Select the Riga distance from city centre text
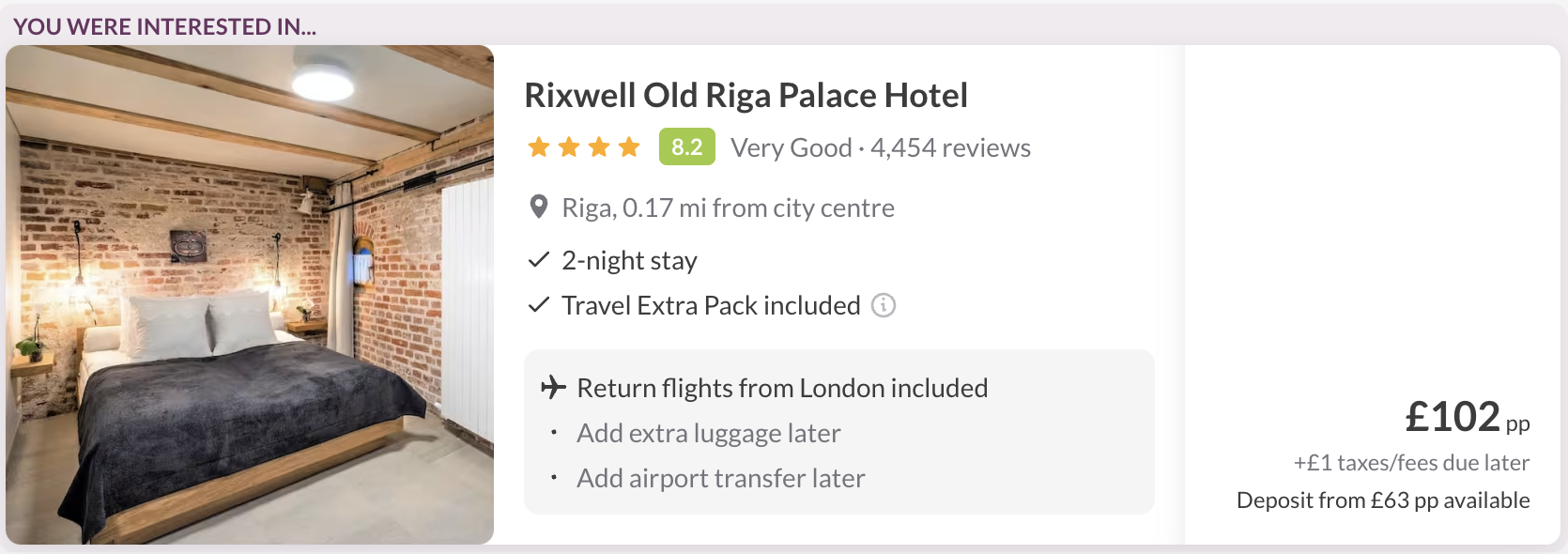This screenshot has height=554, width=1568. pyautogui.click(x=728, y=208)
